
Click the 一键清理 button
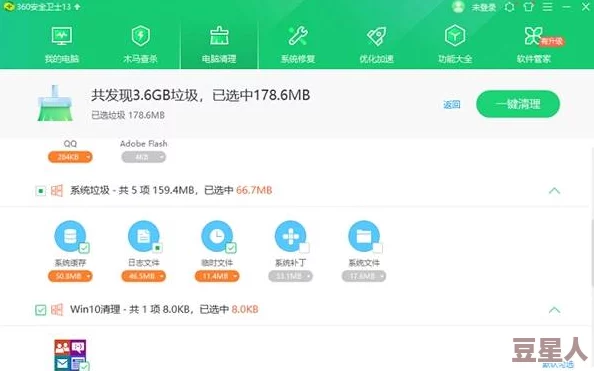pos(518,104)
